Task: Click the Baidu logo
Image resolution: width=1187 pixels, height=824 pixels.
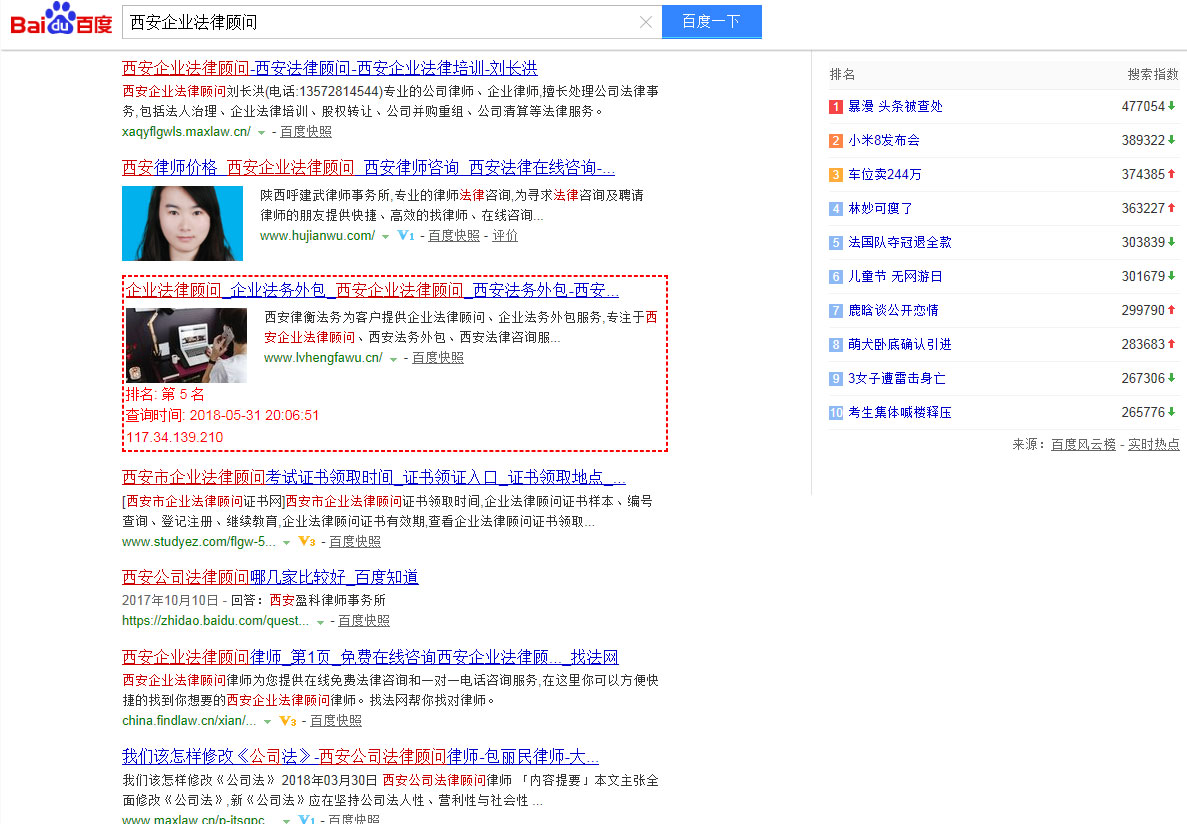Action: [x=61, y=20]
